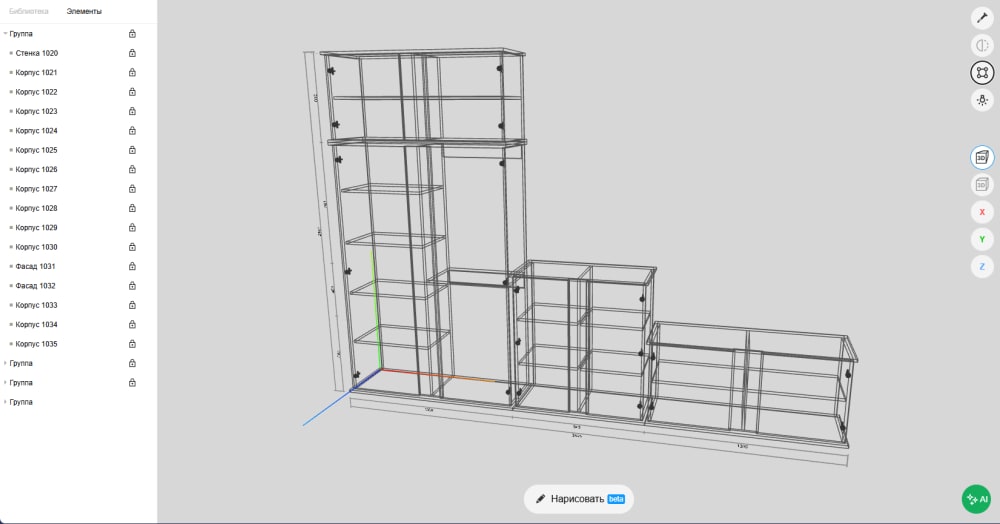Switch to the Библиотека tab
This screenshot has width=1000, height=524.
pos(29,11)
